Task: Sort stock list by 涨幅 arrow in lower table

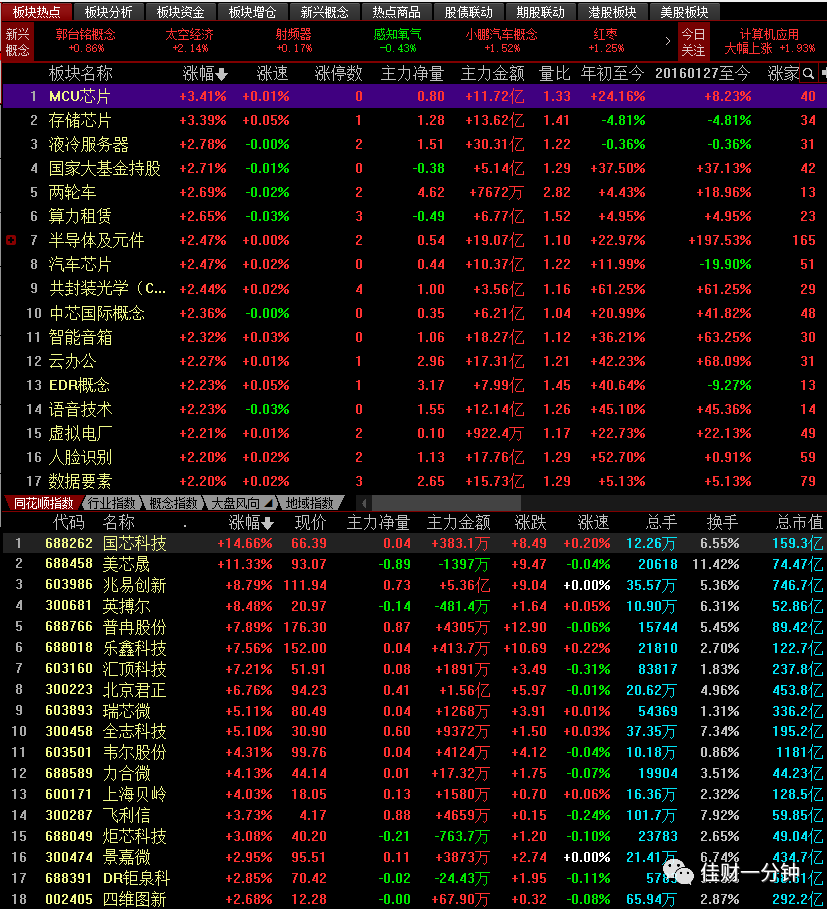Action: pos(267,523)
